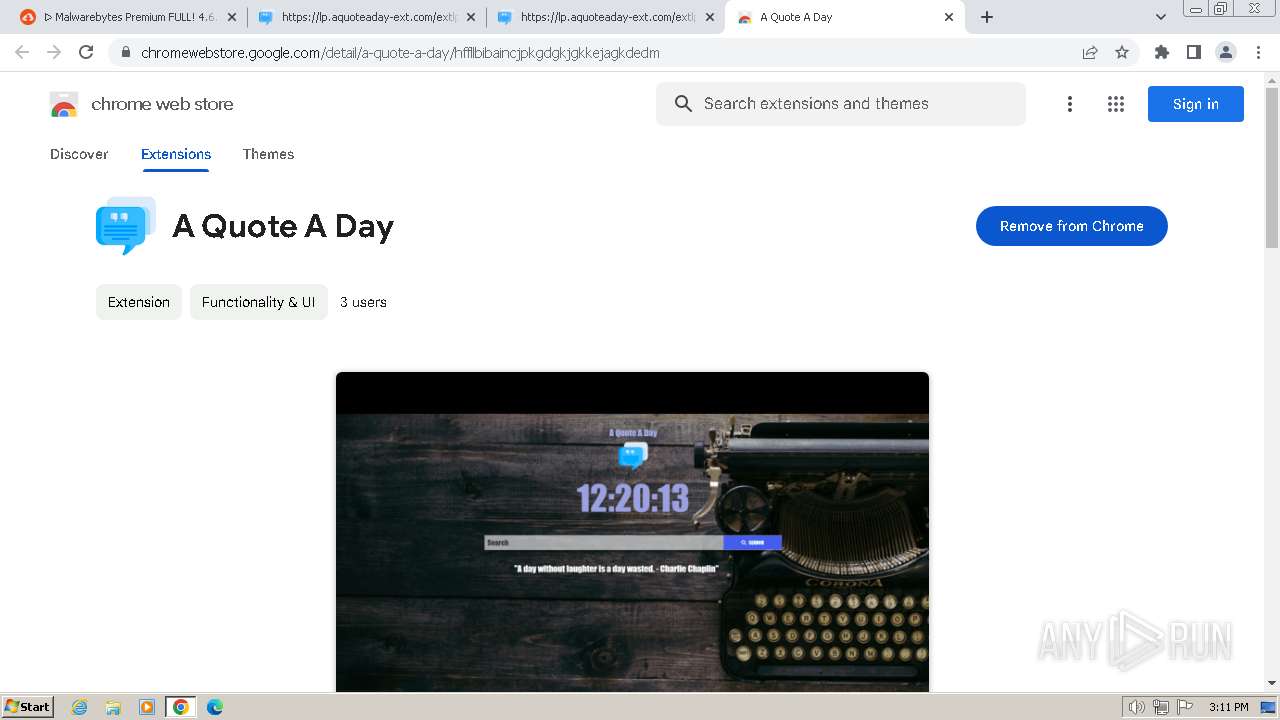Switch to the Malwarebytes Premium tab
This screenshot has width=1280, height=720.
[x=128, y=17]
